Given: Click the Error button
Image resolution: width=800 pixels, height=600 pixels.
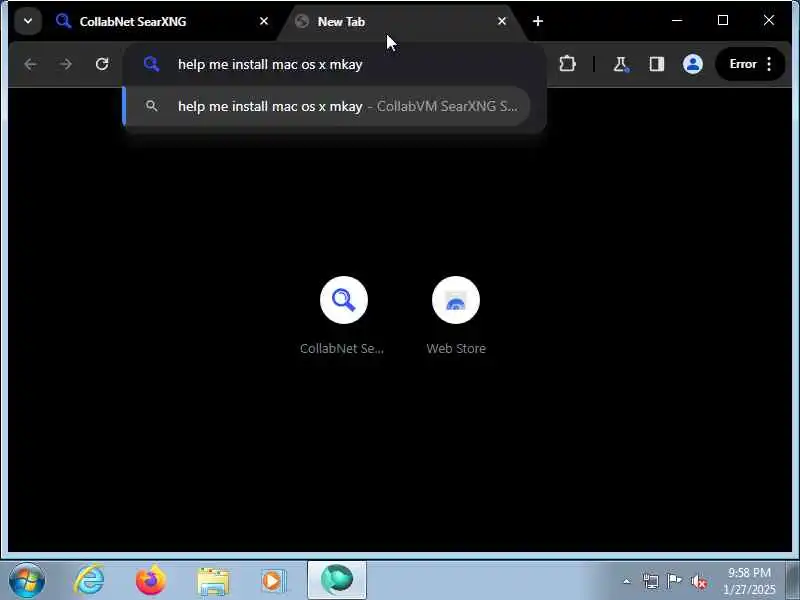Looking at the screenshot, I should point(743,64).
